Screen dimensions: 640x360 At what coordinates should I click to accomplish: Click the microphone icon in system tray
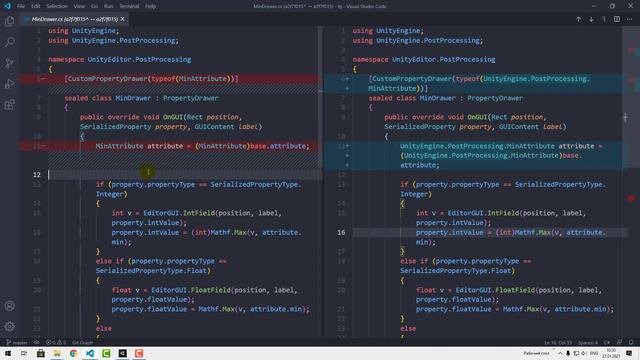coord(568,353)
